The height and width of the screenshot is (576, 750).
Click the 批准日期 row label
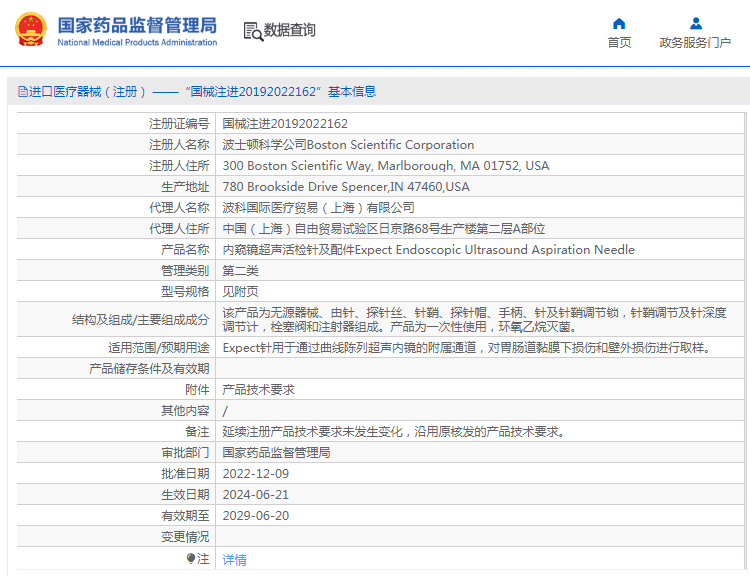[x=186, y=474]
